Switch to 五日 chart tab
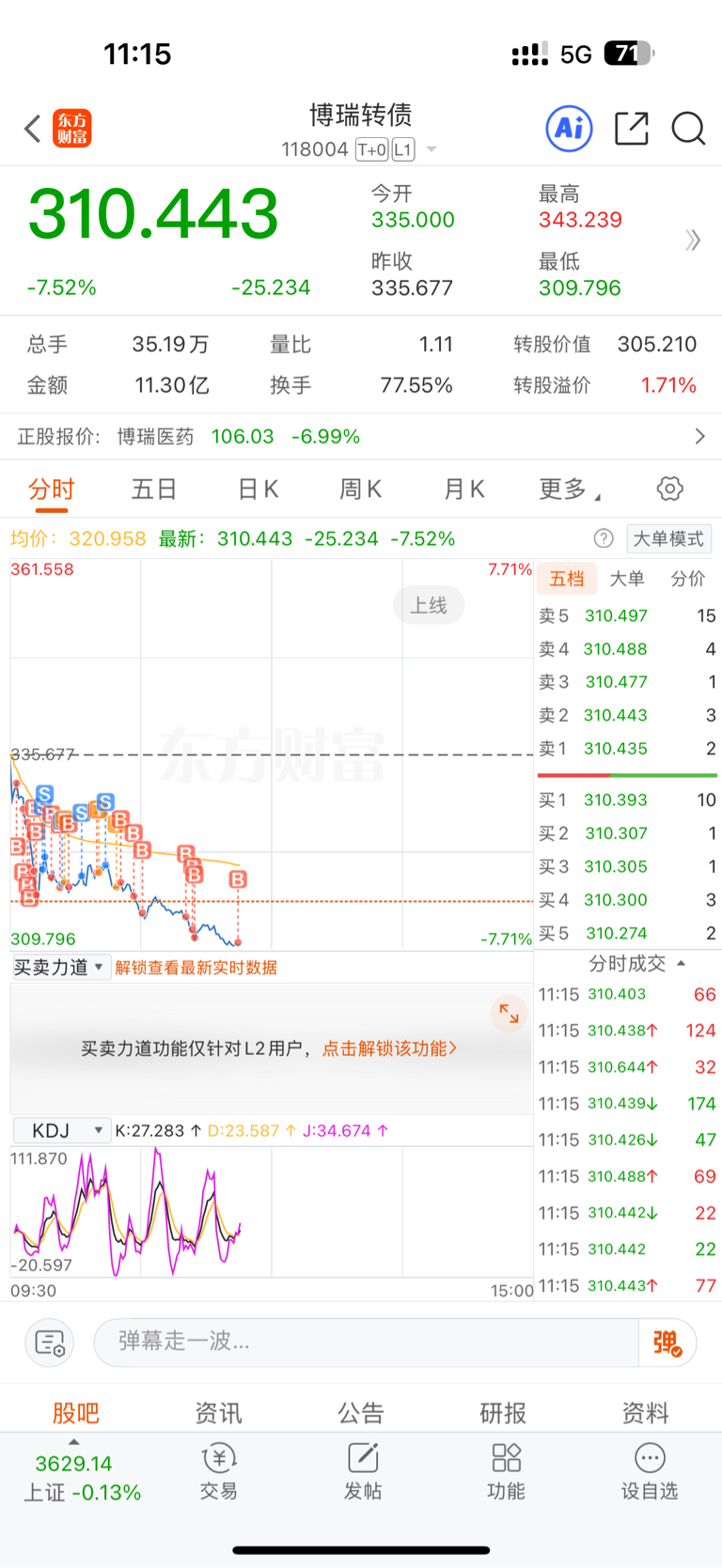Image resolution: width=722 pixels, height=1568 pixels. (154, 489)
